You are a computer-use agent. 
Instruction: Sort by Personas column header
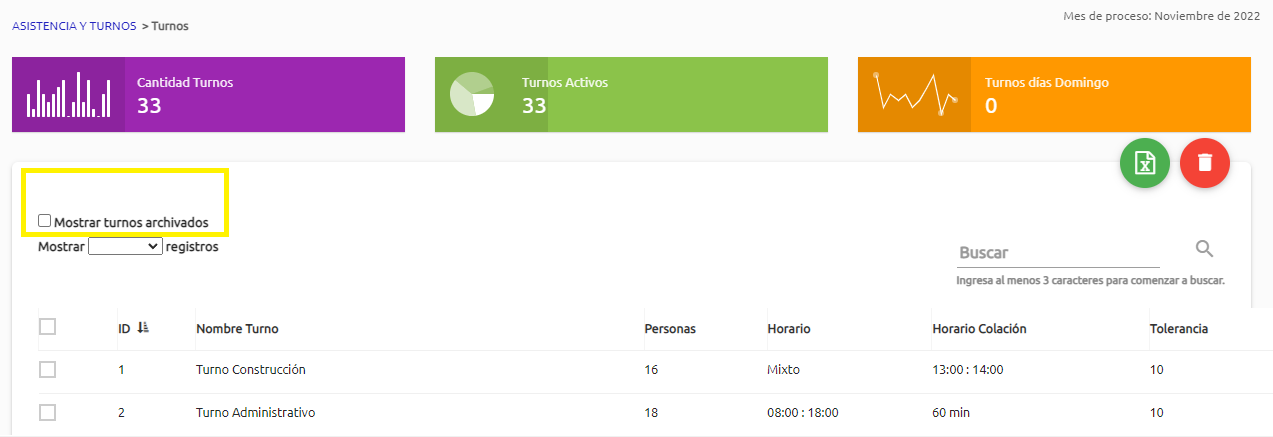pyautogui.click(x=669, y=329)
